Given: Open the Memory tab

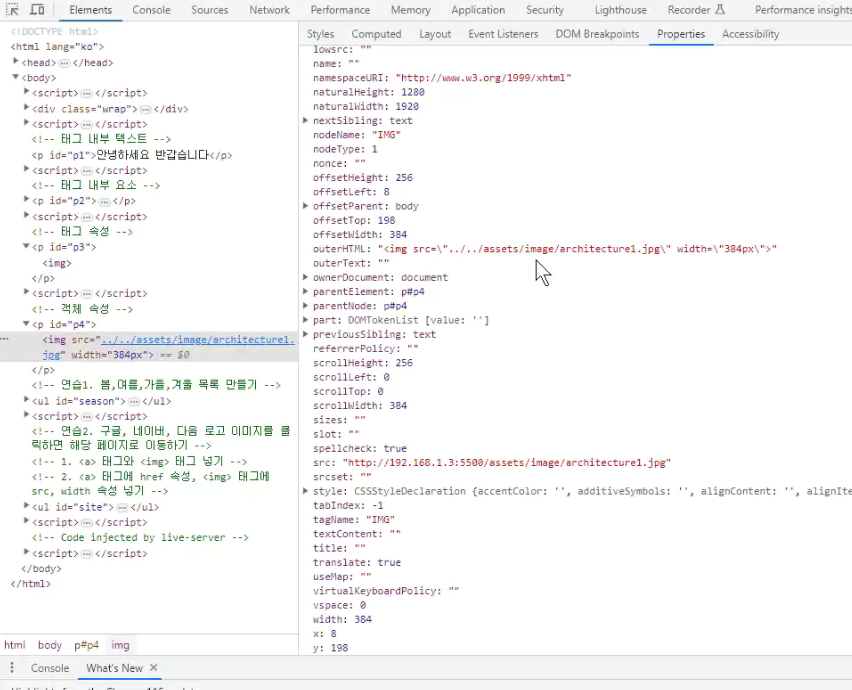Looking at the screenshot, I should pyautogui.click(x=411, y=10).
